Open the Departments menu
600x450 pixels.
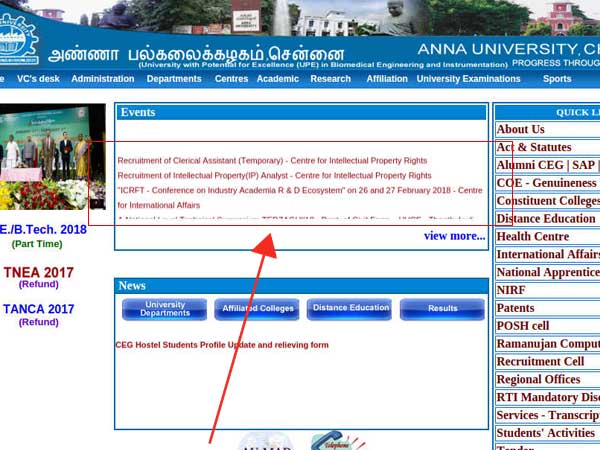(174, 79)
